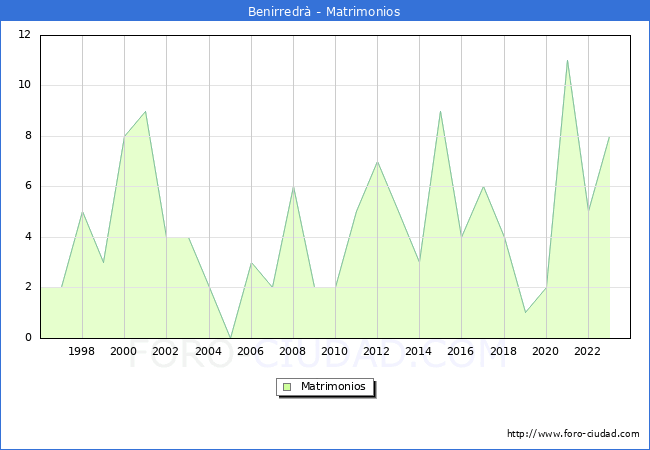Click the 2023 final data point at 8
The image size is (650, 450).
(609, 136)
